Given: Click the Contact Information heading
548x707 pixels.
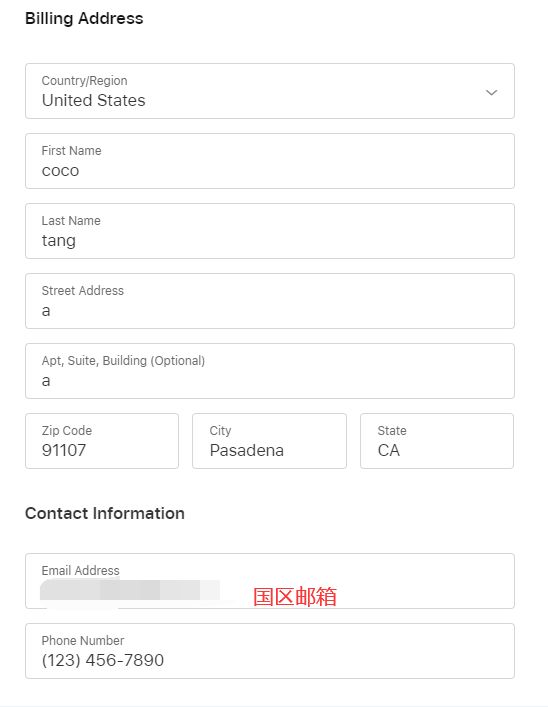Looking at the screenshot, I should click(105, 513).
